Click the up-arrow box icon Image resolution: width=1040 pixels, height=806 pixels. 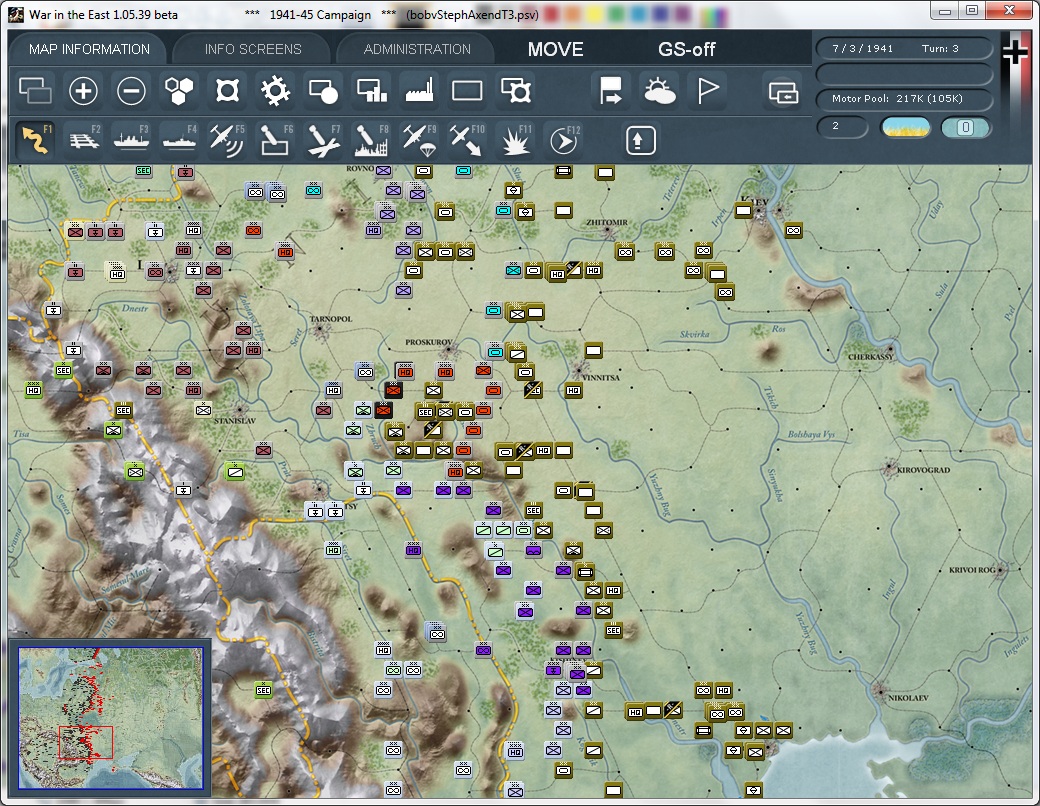click(x=640, y=140)
